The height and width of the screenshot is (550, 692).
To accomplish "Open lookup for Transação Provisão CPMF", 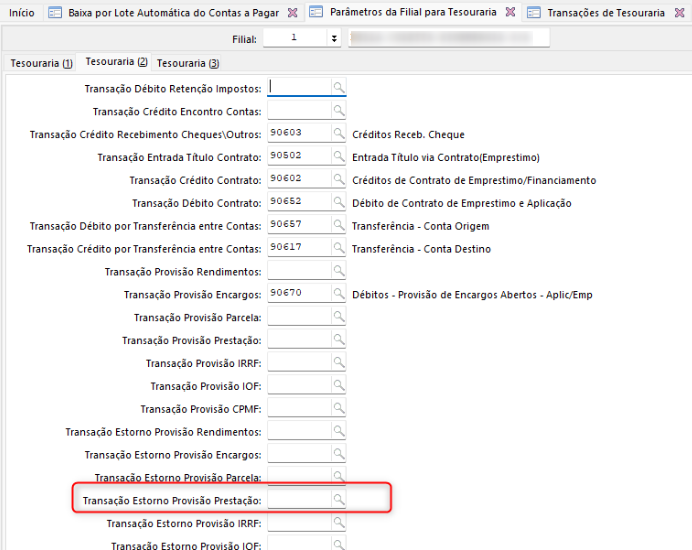I will click(x=339, y=408).
